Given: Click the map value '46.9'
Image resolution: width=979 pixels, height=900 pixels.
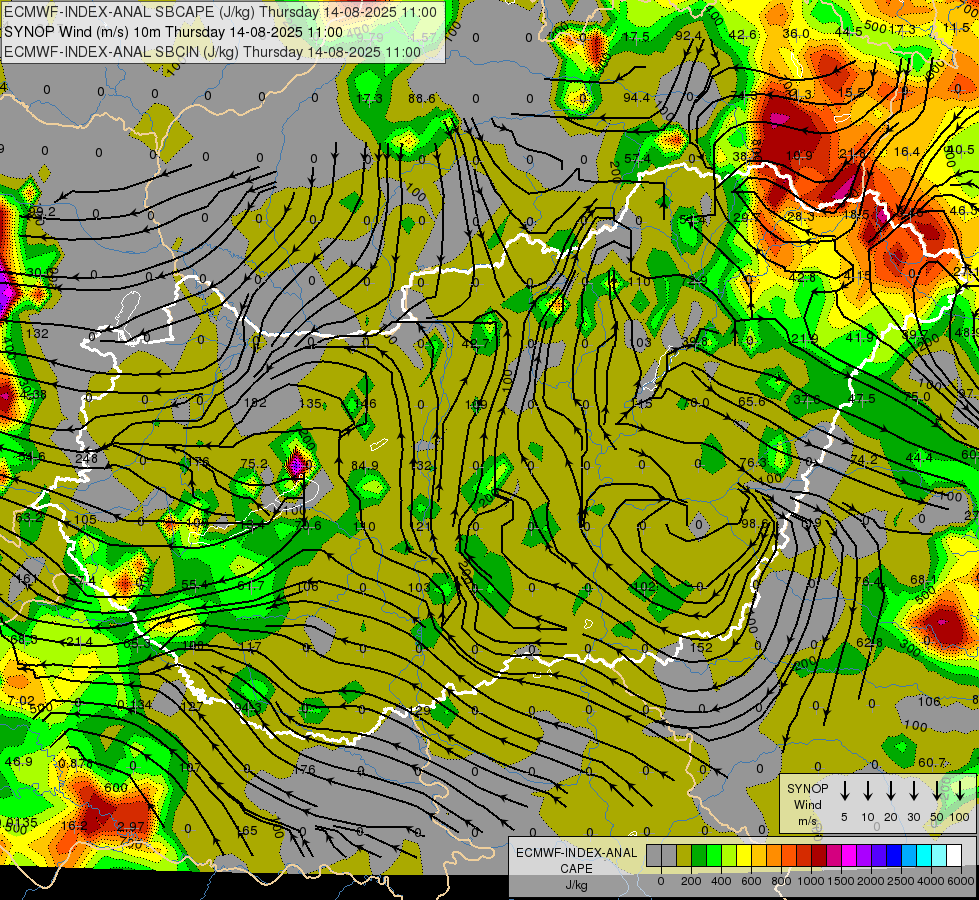Looking at the screenshot, I should click(18, 762).
